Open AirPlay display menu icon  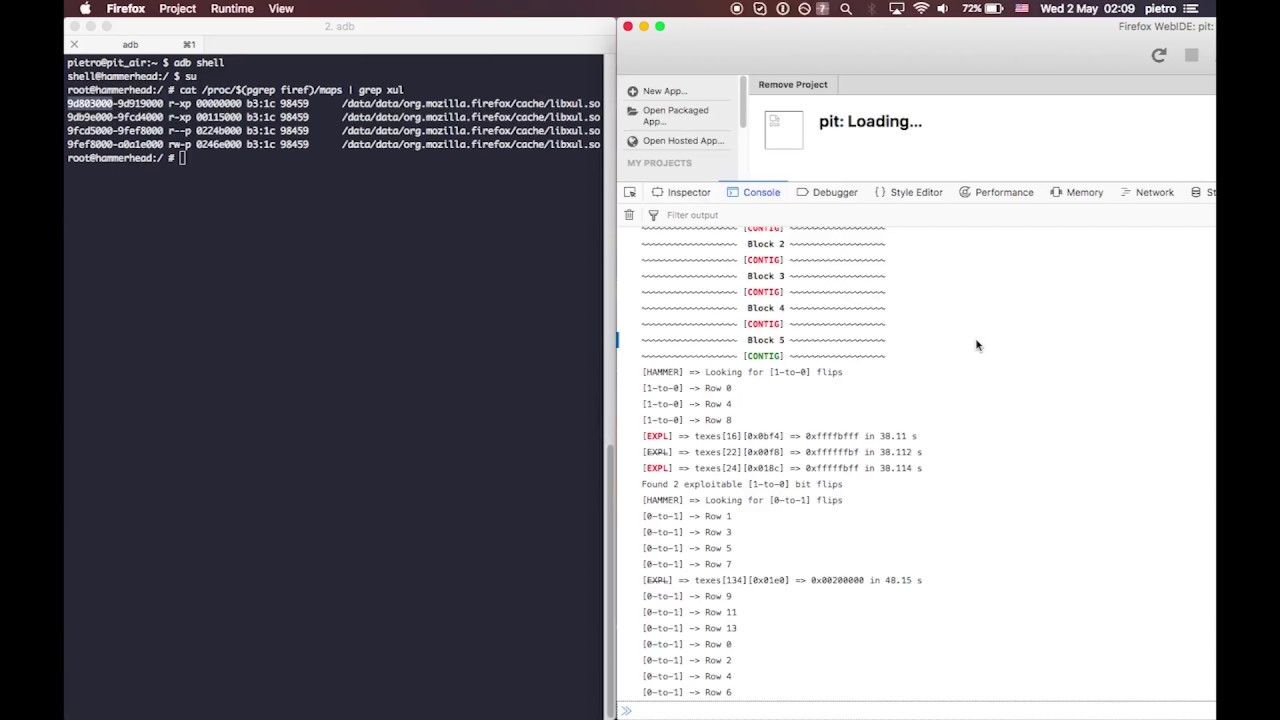coord(897,8)
